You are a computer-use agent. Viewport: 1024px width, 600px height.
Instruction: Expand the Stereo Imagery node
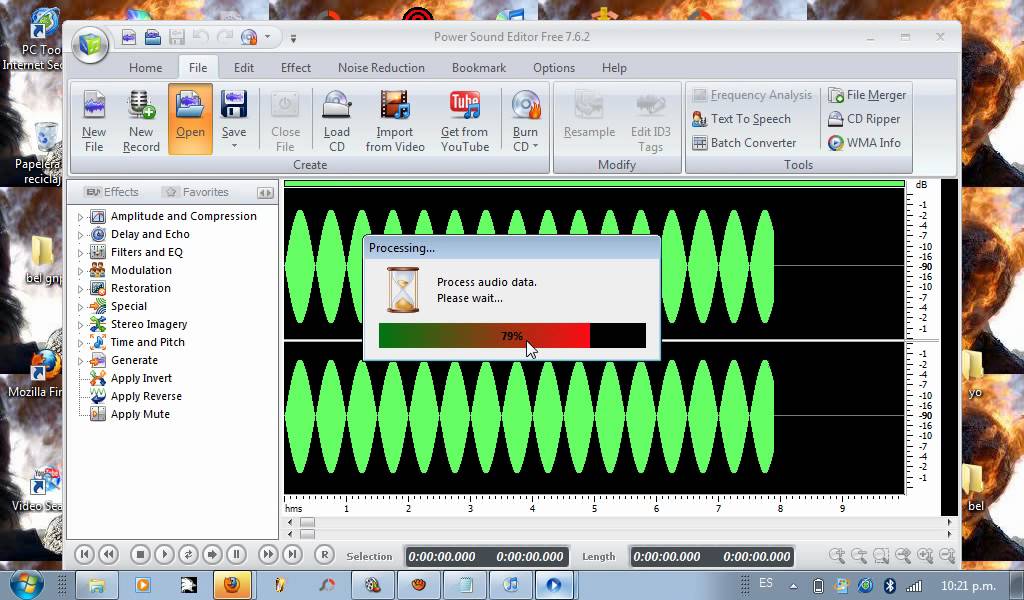coord(80,324)
